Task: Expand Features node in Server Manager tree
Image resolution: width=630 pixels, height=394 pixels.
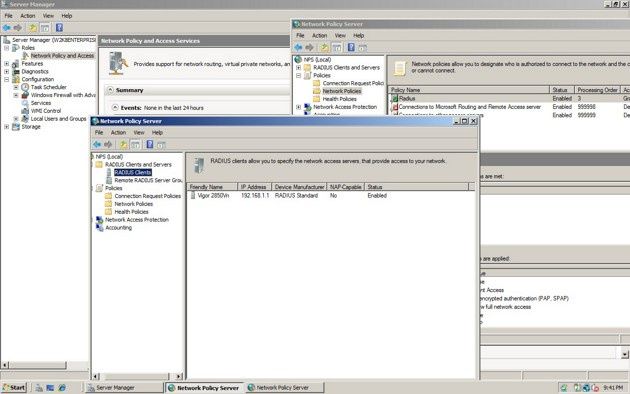Action: [x=6, y=63]
